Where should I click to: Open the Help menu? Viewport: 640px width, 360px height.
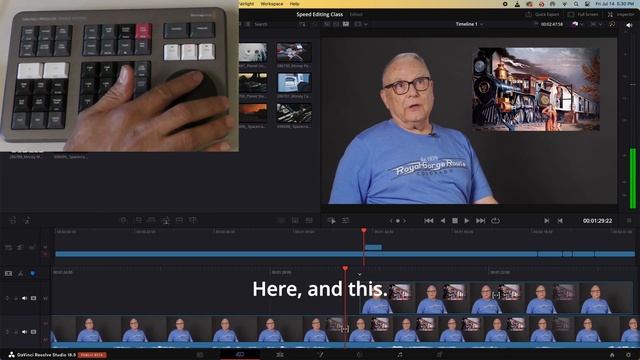coord(294,4)
